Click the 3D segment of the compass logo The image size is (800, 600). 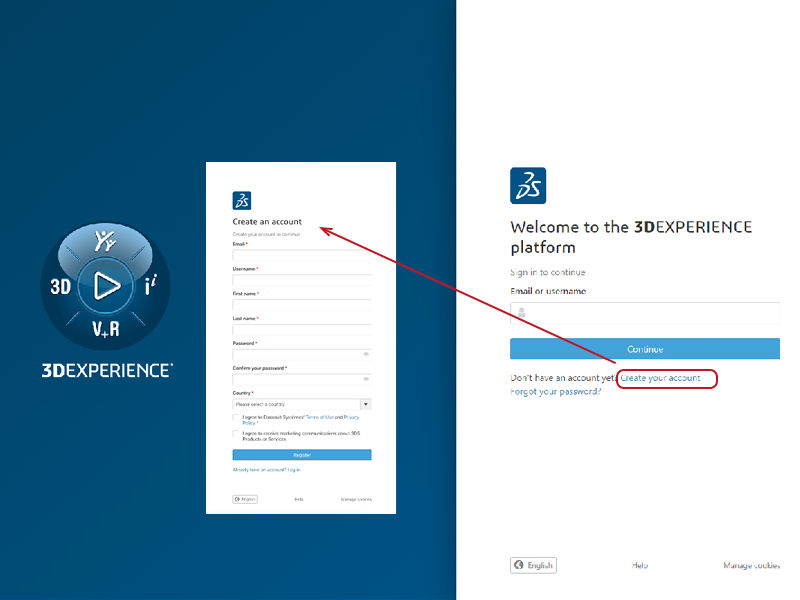60,285
